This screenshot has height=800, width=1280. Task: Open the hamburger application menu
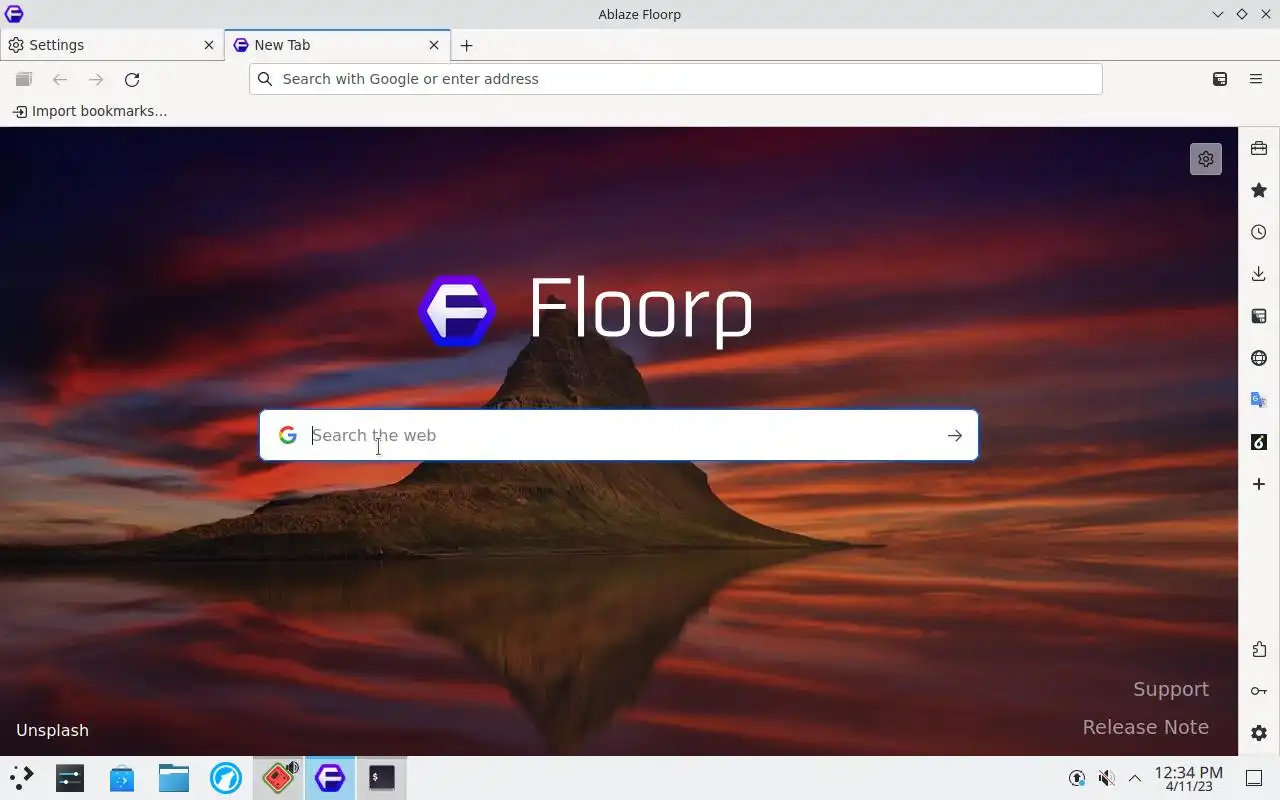pos(1256,79)
